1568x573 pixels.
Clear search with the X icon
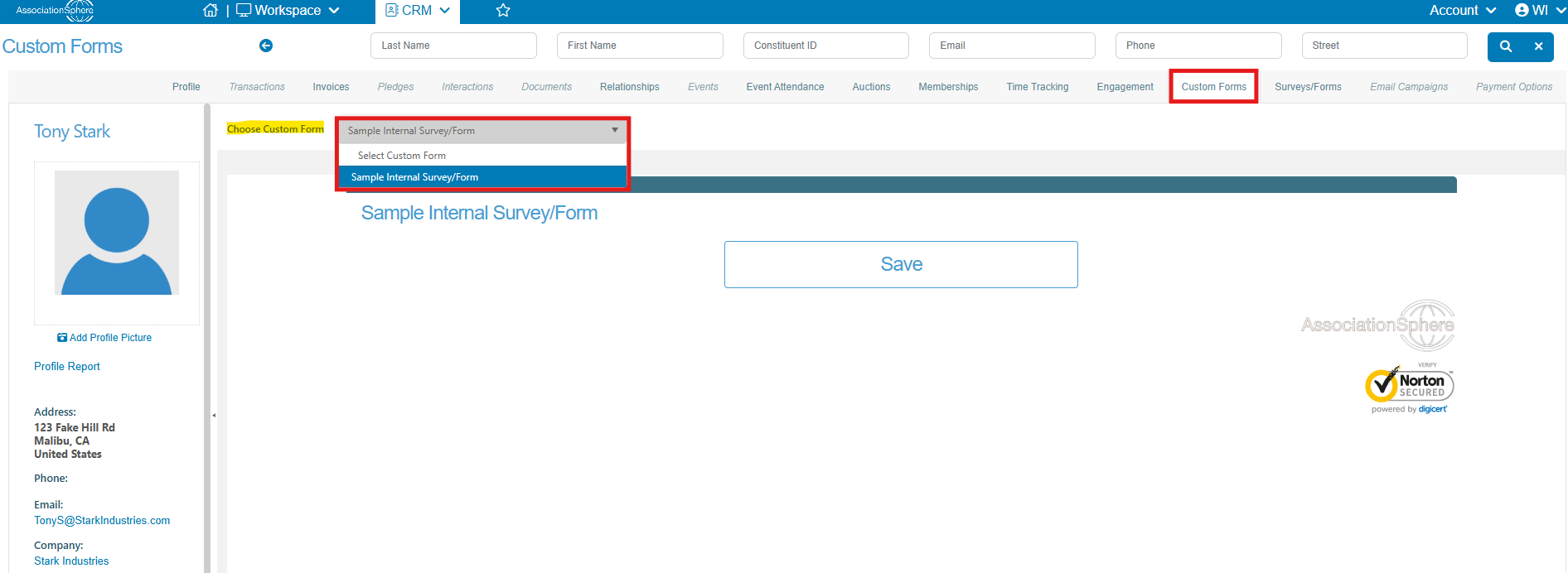(1538, 46)
